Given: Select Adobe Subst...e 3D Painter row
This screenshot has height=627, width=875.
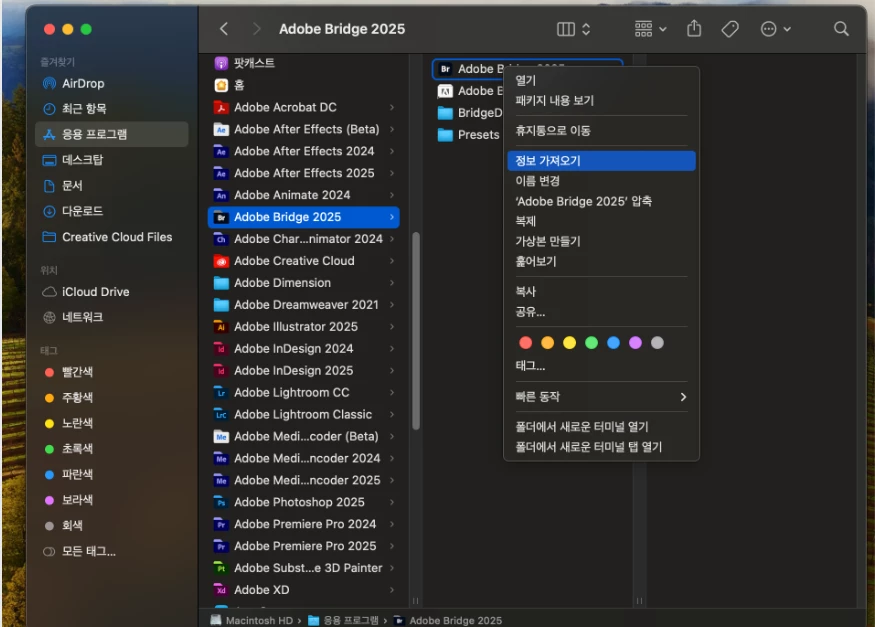Looking at the screenshot, I should click(x=304, y=568).
